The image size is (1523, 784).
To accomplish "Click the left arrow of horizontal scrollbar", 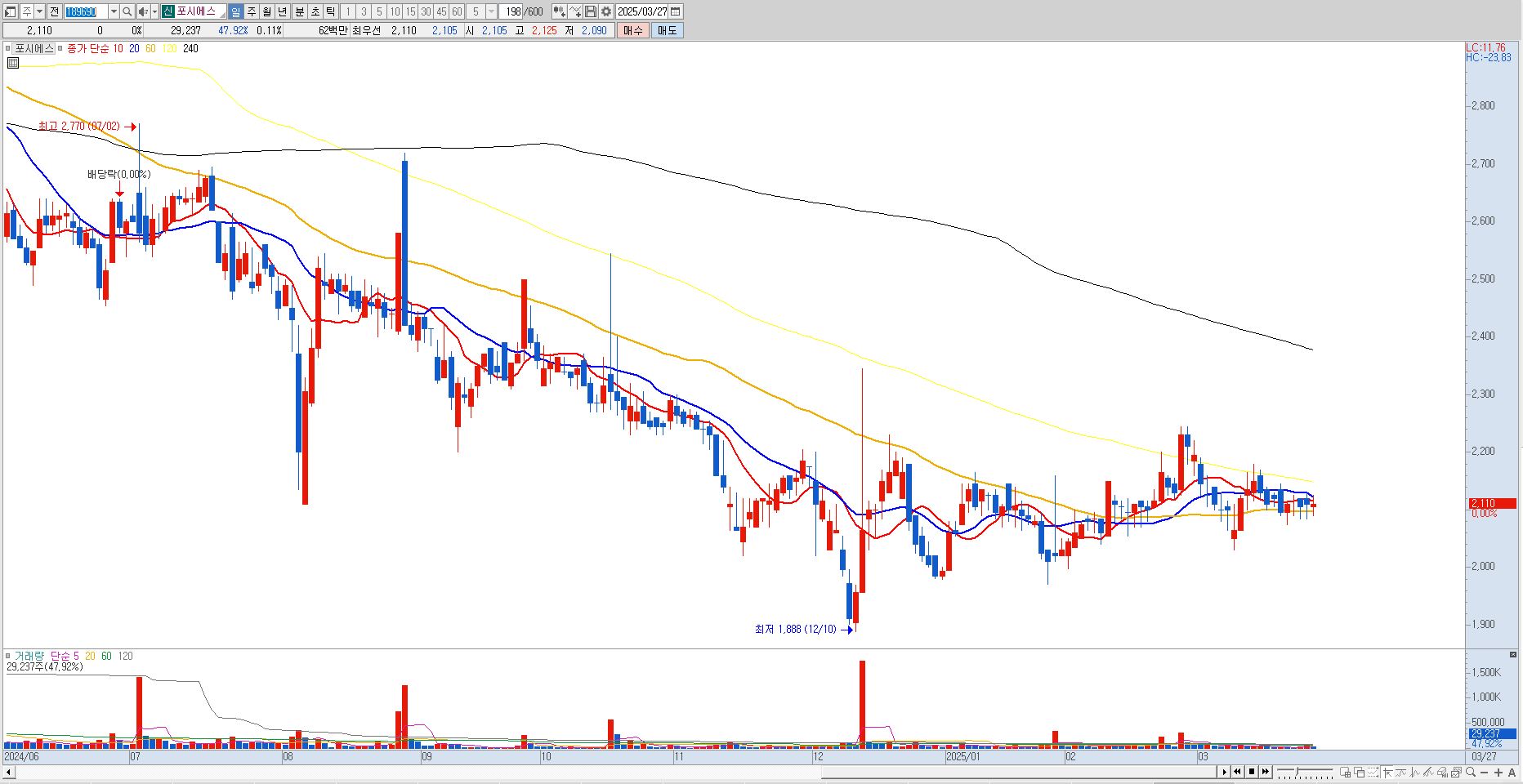I will (x=8, y=772).
